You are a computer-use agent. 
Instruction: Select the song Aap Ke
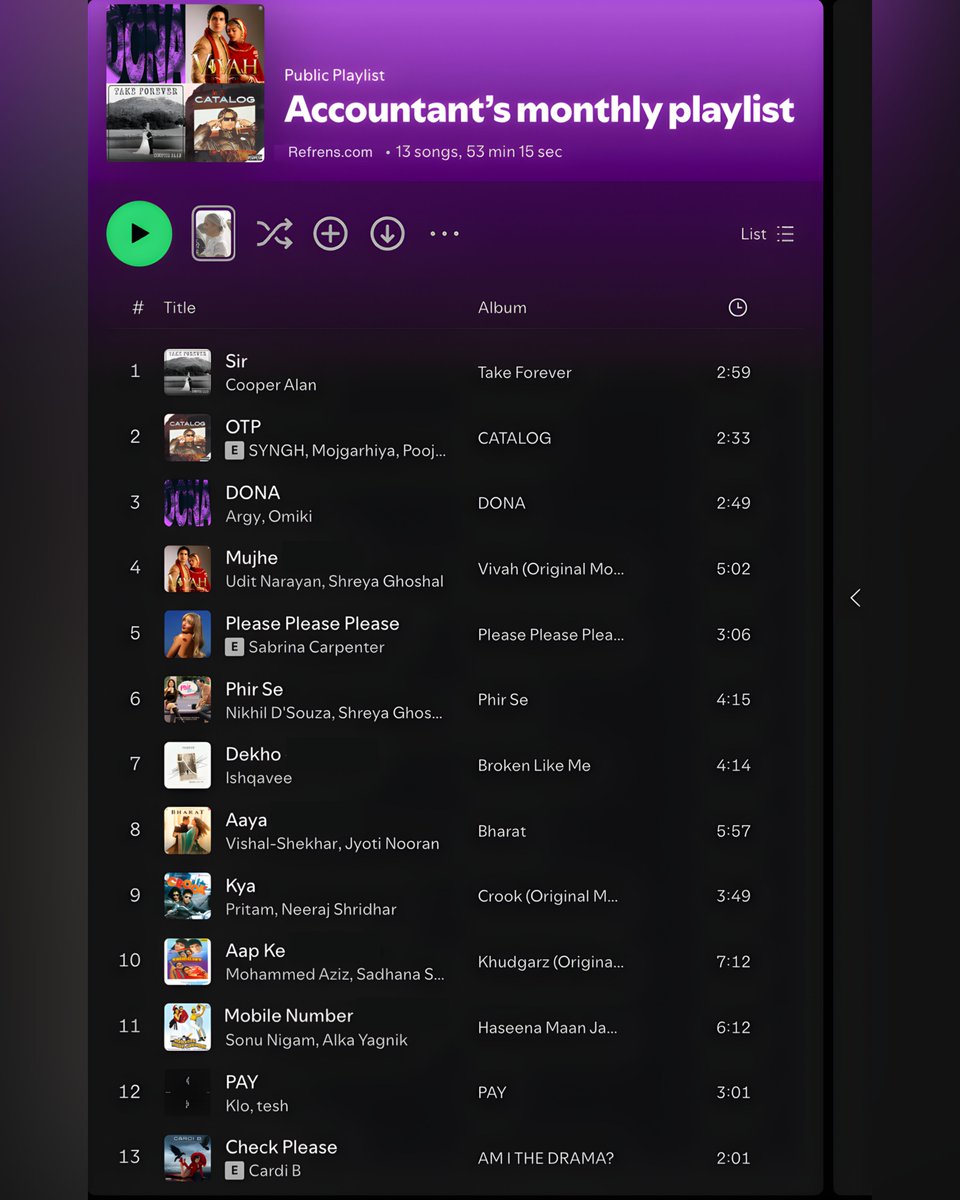click(255, 951)
